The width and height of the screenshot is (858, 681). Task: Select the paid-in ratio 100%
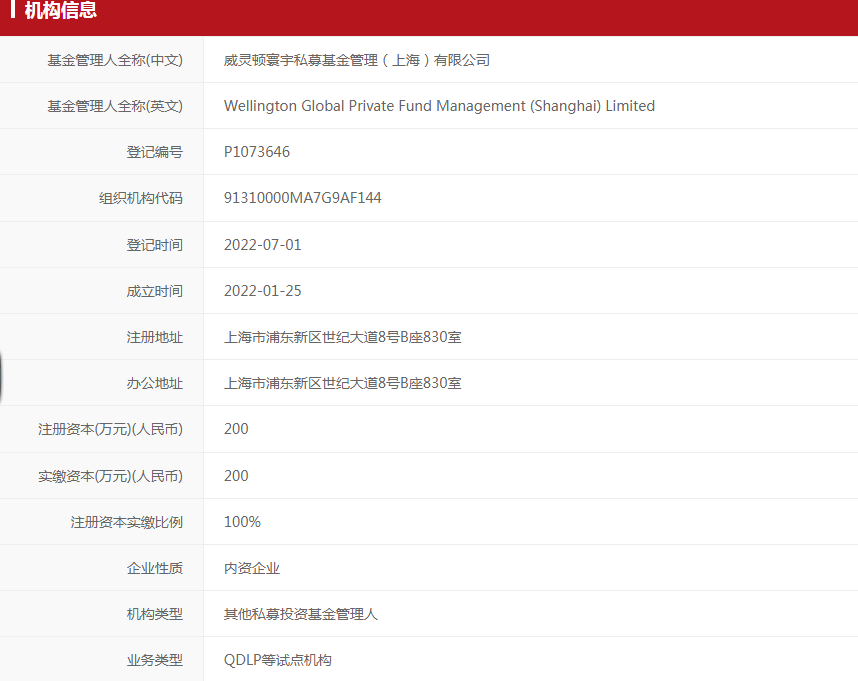tap(242, 522)
